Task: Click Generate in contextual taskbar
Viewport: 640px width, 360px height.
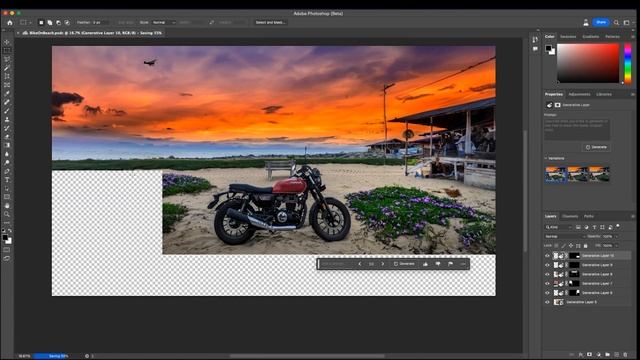Action: (404, 264)
